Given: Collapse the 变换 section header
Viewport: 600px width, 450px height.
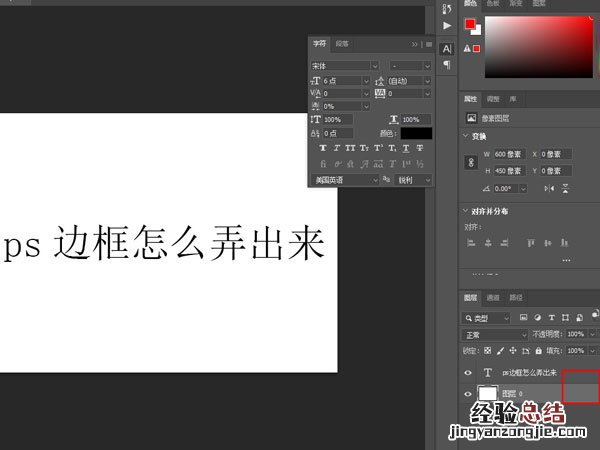Looking at the screenshot, I should 480,136.
